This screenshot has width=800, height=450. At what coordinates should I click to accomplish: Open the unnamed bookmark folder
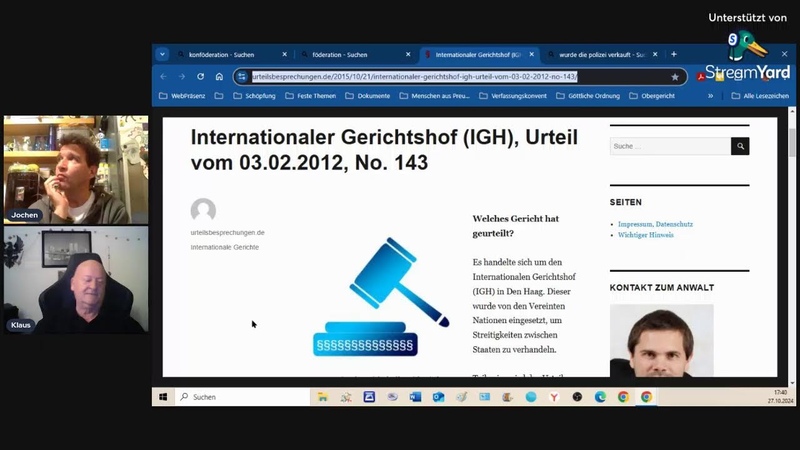219,96
